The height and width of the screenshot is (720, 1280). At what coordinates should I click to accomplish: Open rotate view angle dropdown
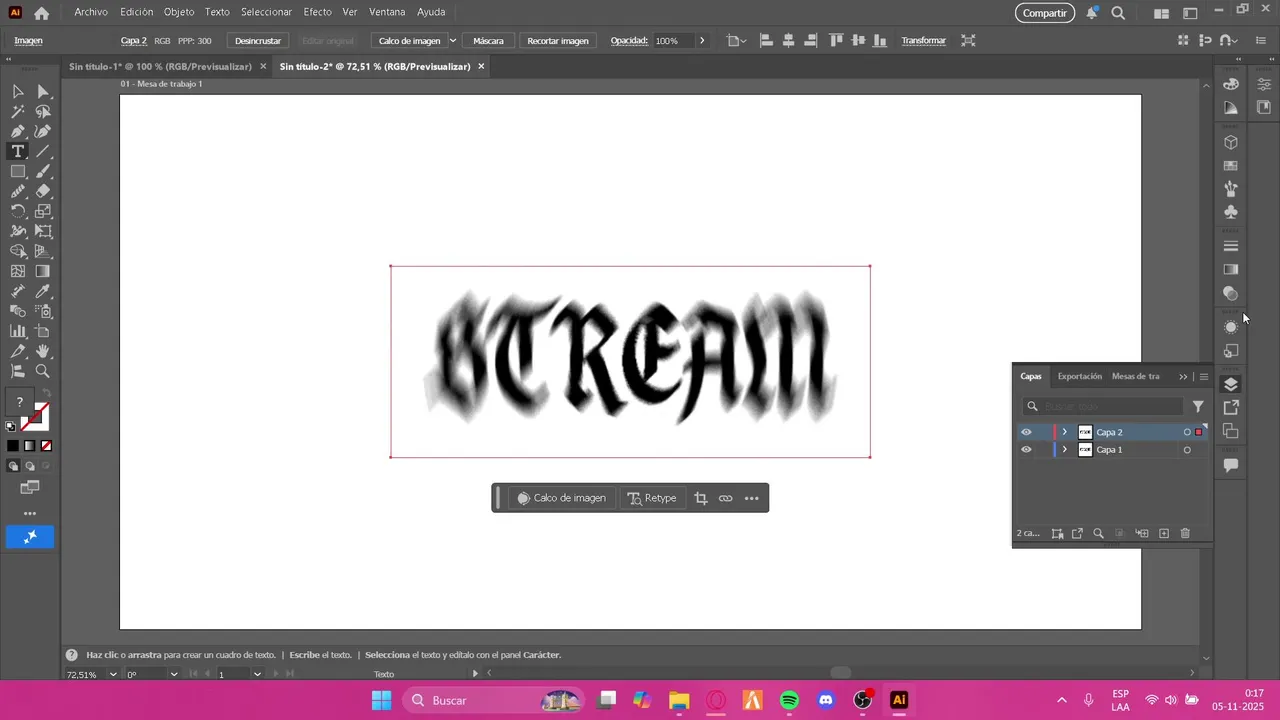[x=174, y=675]
